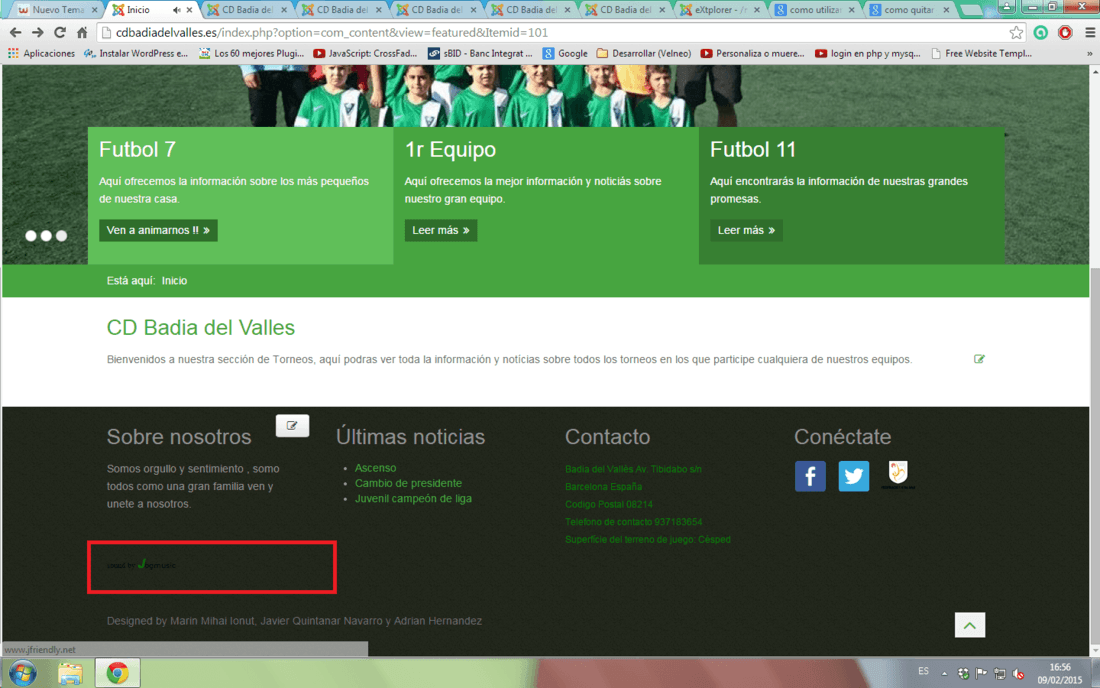
Task: Go back with browser back arrow
Action: pos(15,33)
